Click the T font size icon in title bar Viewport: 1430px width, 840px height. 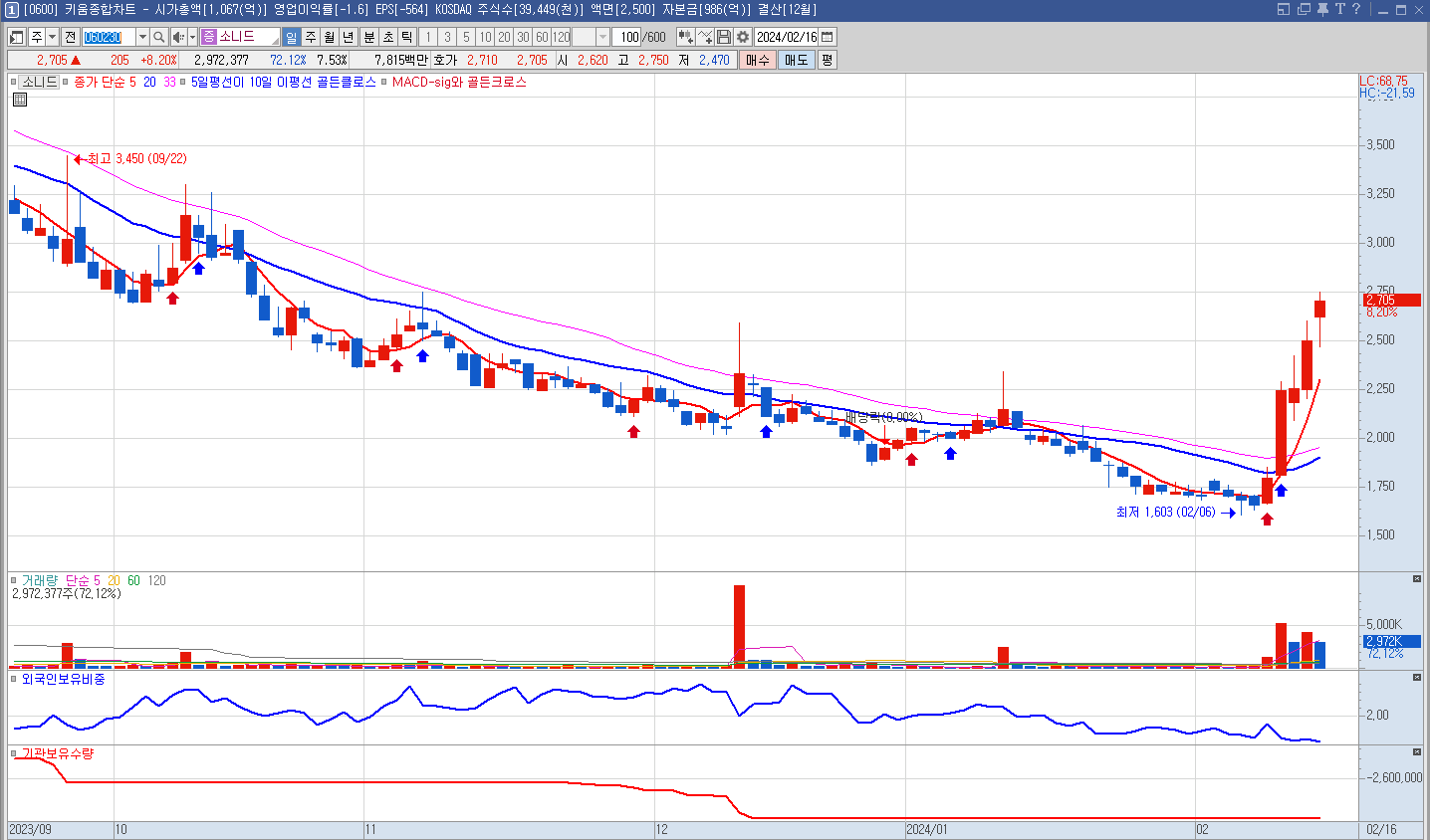[x=1339, y=9]
